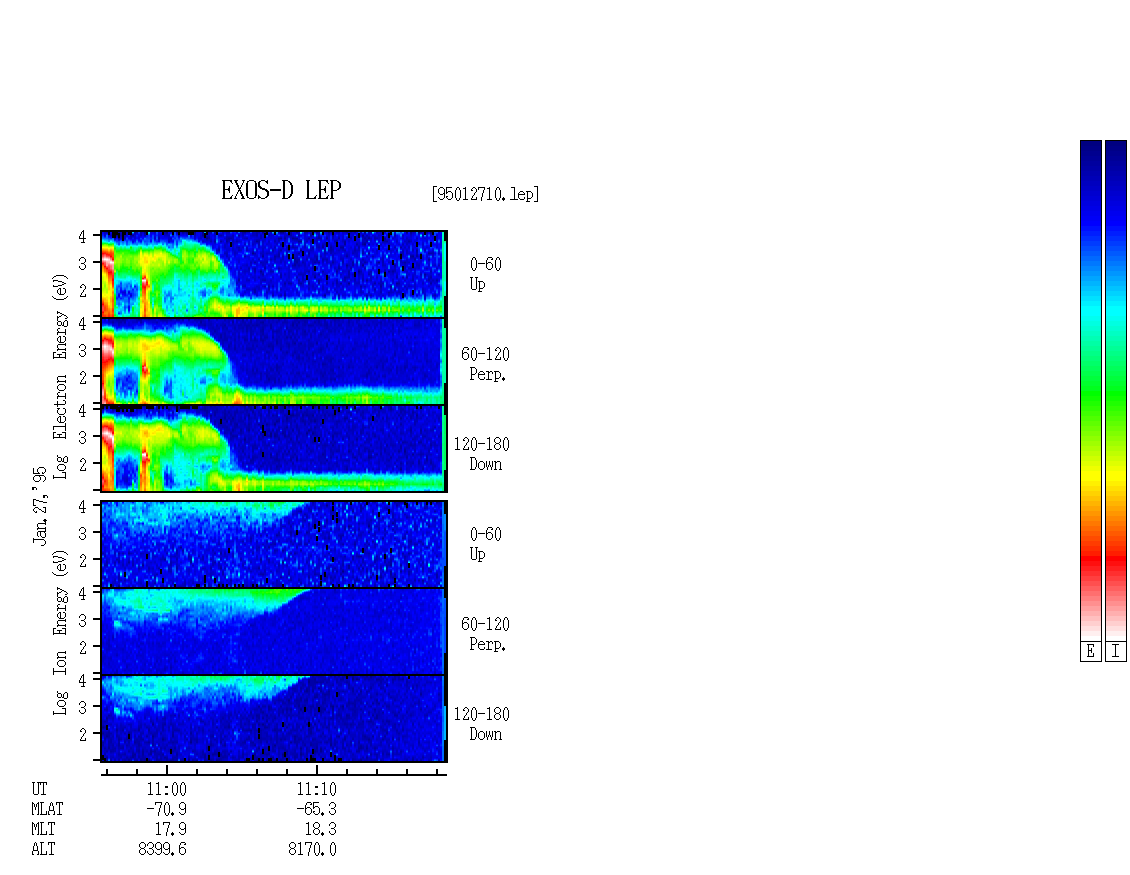Click the UT row label
Image resolution: width=1130 pixels, height=875 pixels.
(39, 789)
